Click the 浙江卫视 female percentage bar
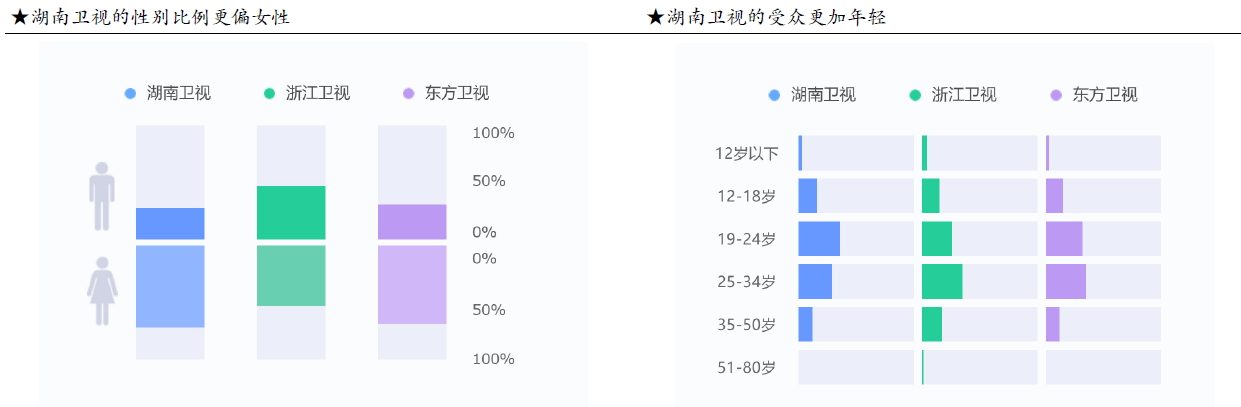The height and width of the screenshot is (407, 1241). pos(291,276)
